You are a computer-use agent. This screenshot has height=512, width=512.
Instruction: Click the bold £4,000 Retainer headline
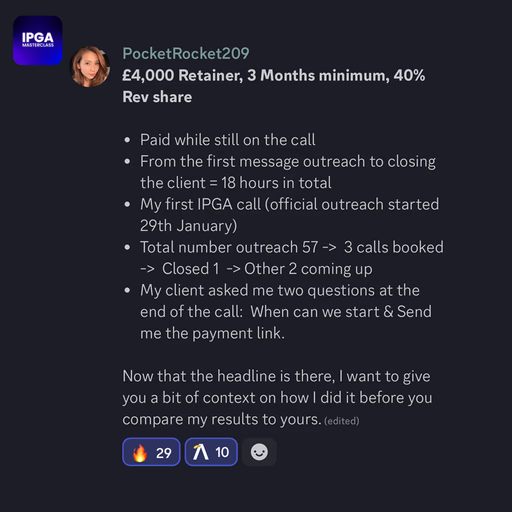pos(274,86)
